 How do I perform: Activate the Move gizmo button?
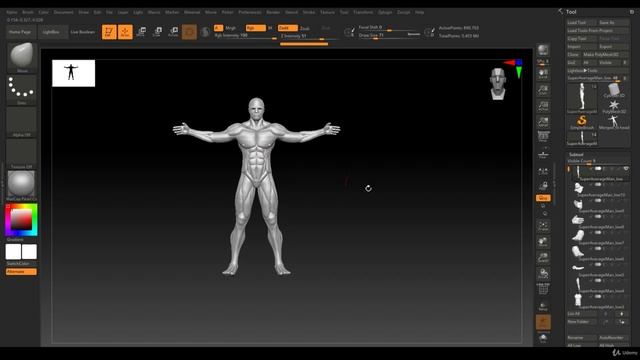[142, 31]
